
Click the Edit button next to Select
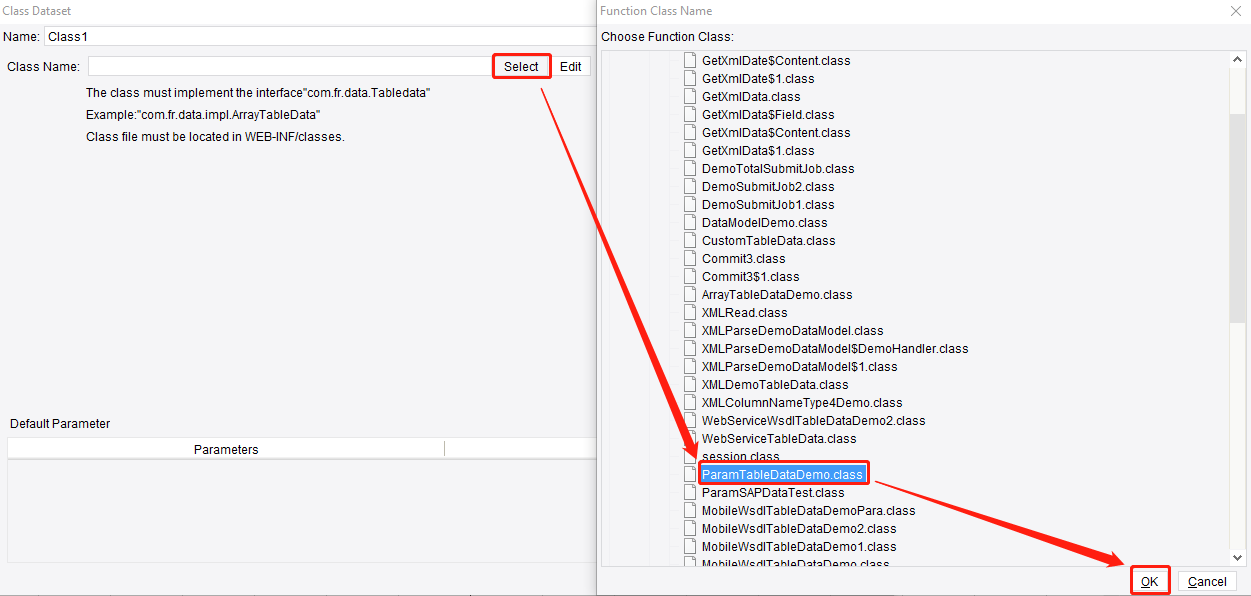tap(570, 67)
